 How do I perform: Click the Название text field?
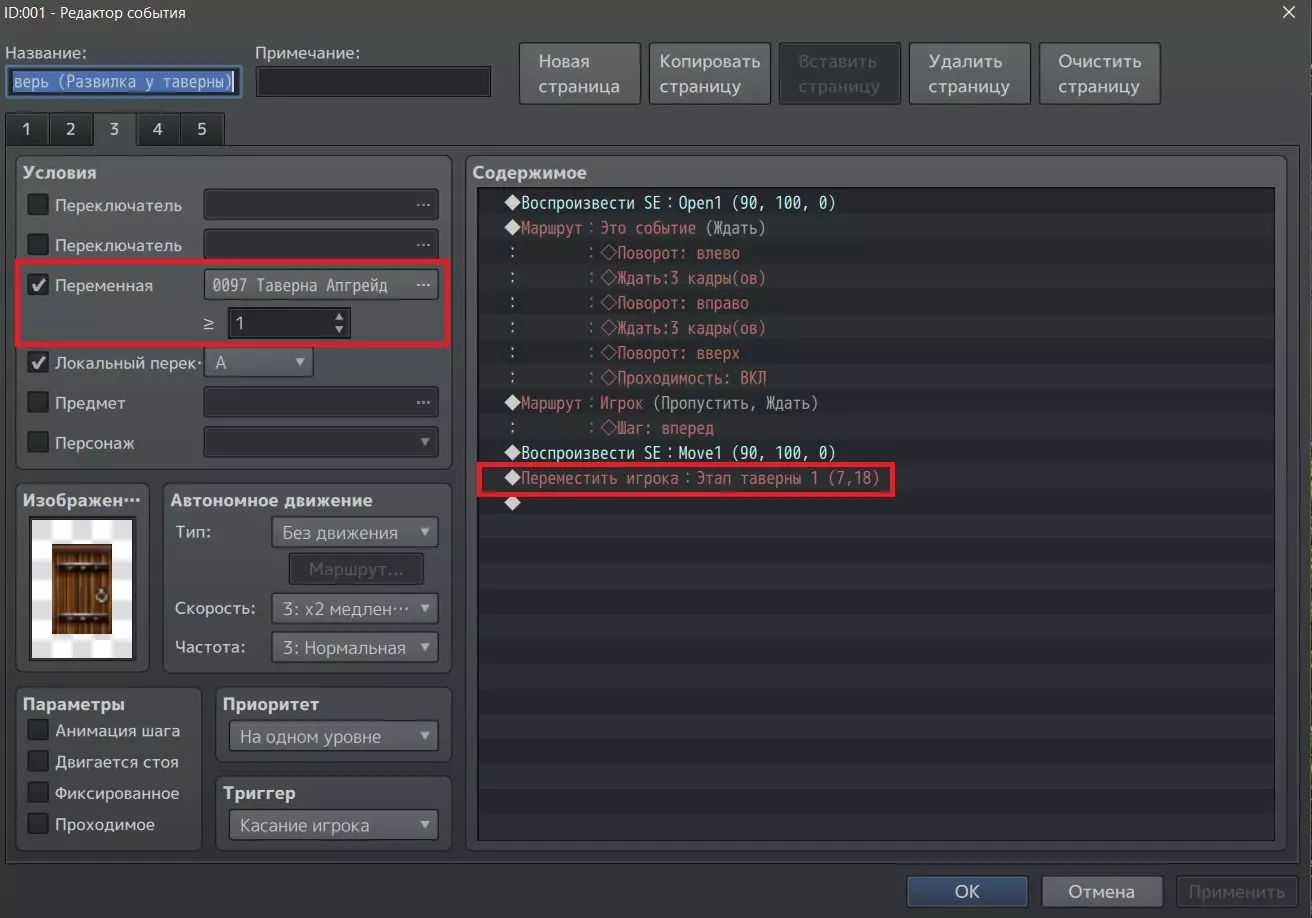coord(124,81)
